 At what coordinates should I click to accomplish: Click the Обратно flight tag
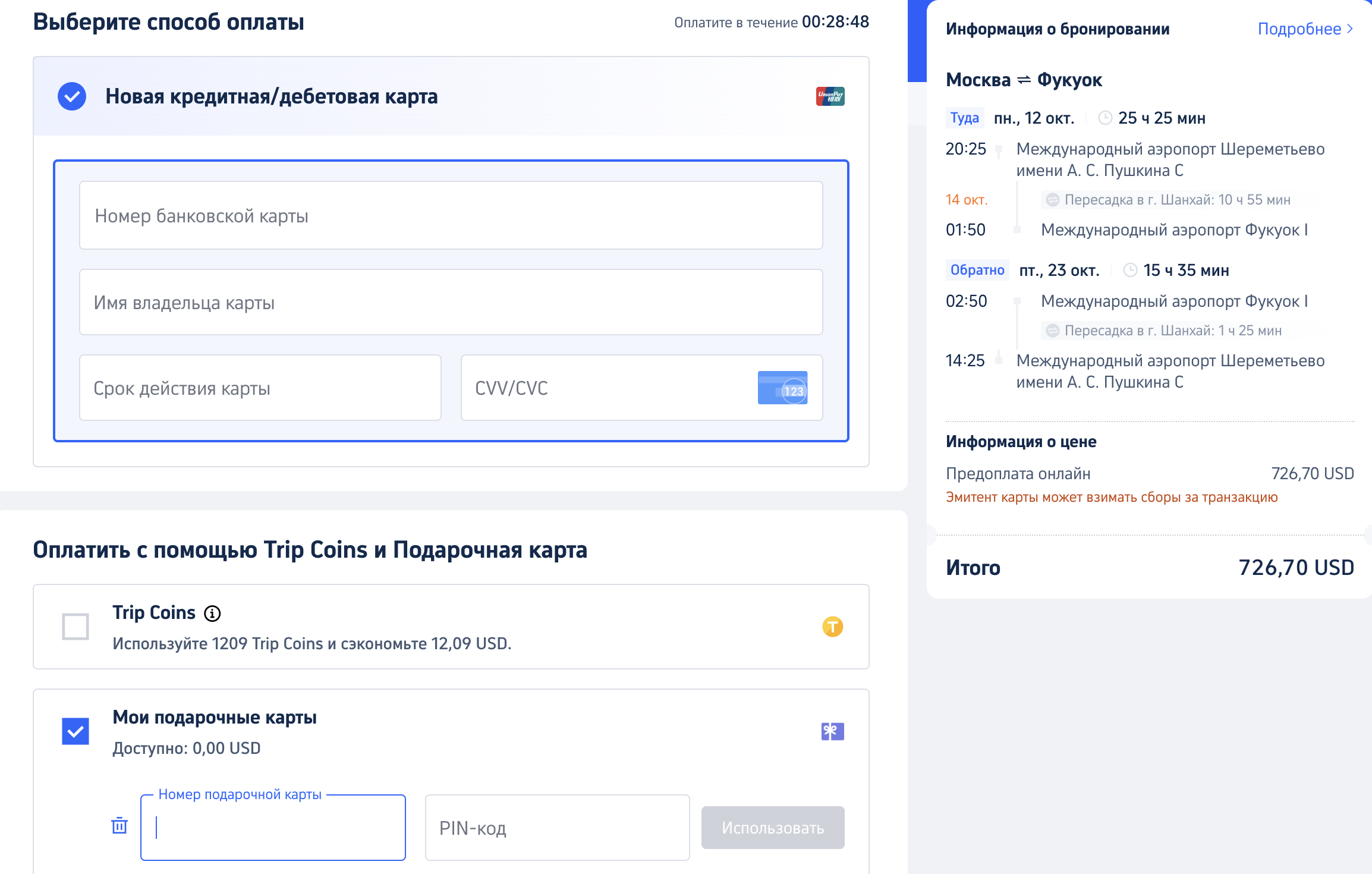click(x=977, y=270)
